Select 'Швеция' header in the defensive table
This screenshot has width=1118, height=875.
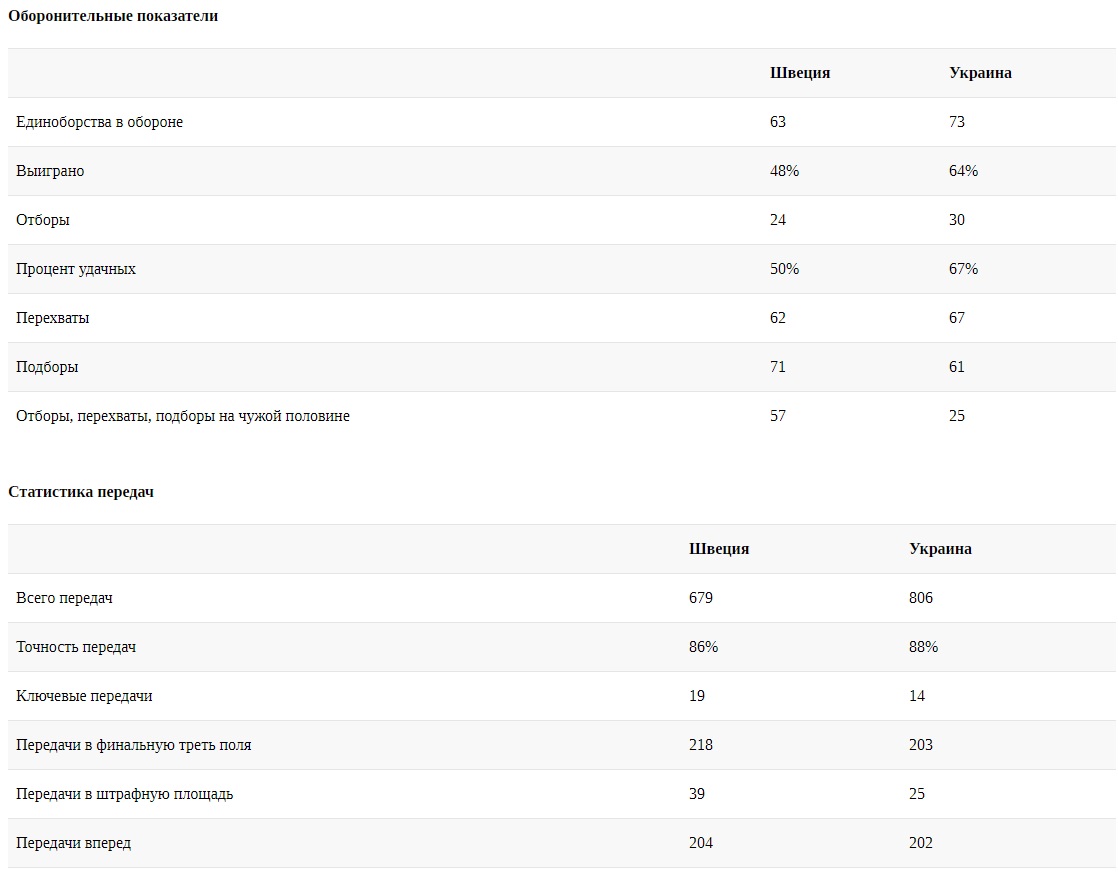click(800, 73)
